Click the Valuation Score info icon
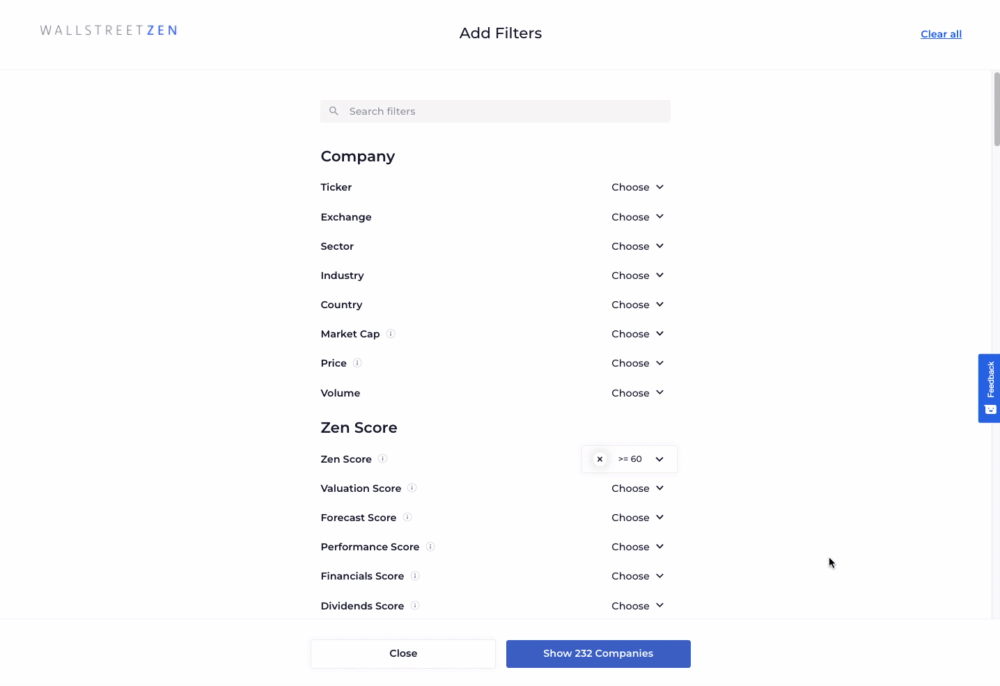Screen dimensions: 1000x686 pos(412,488)
